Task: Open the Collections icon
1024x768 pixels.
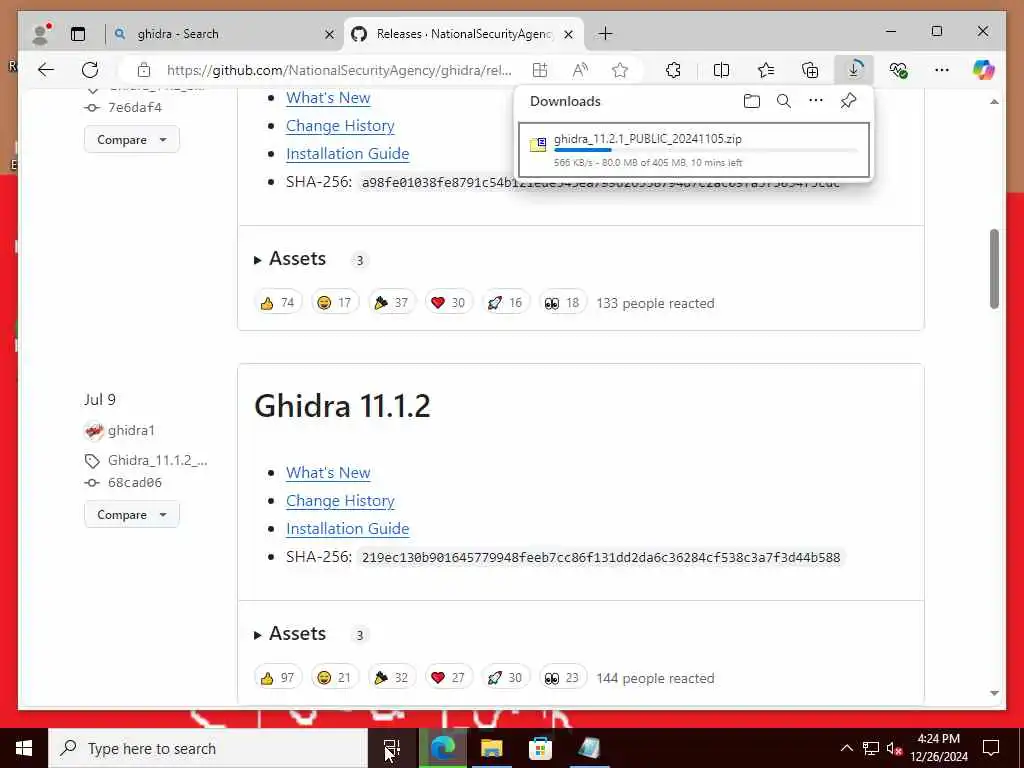Action: 810,70
